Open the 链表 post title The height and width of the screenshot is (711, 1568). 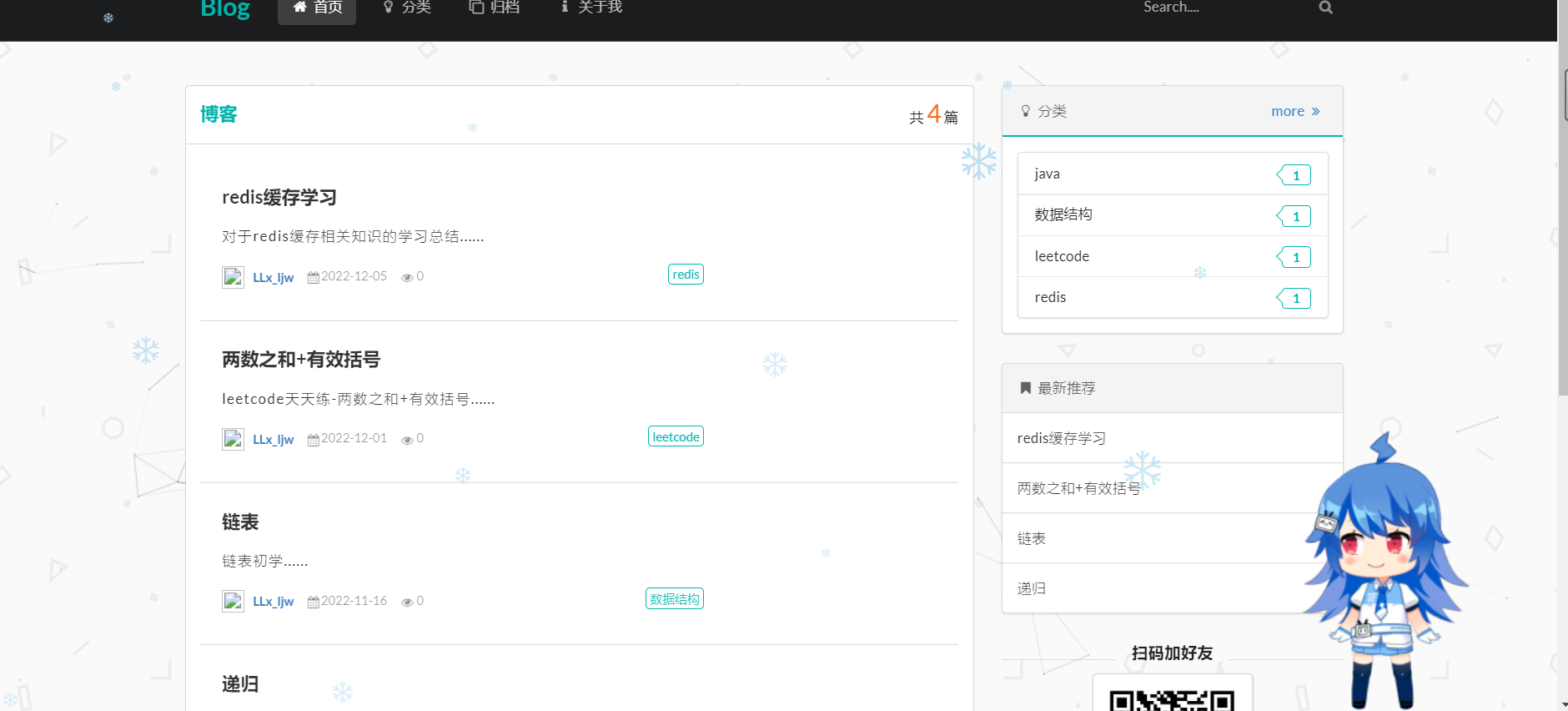(x=240, y=522)
